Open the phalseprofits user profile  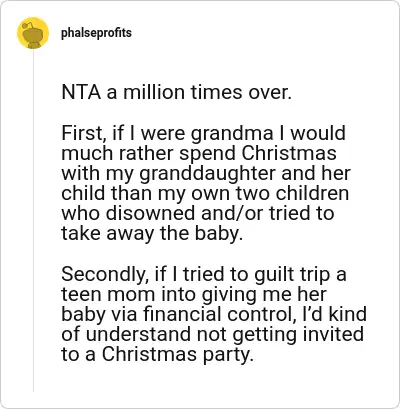96,33
